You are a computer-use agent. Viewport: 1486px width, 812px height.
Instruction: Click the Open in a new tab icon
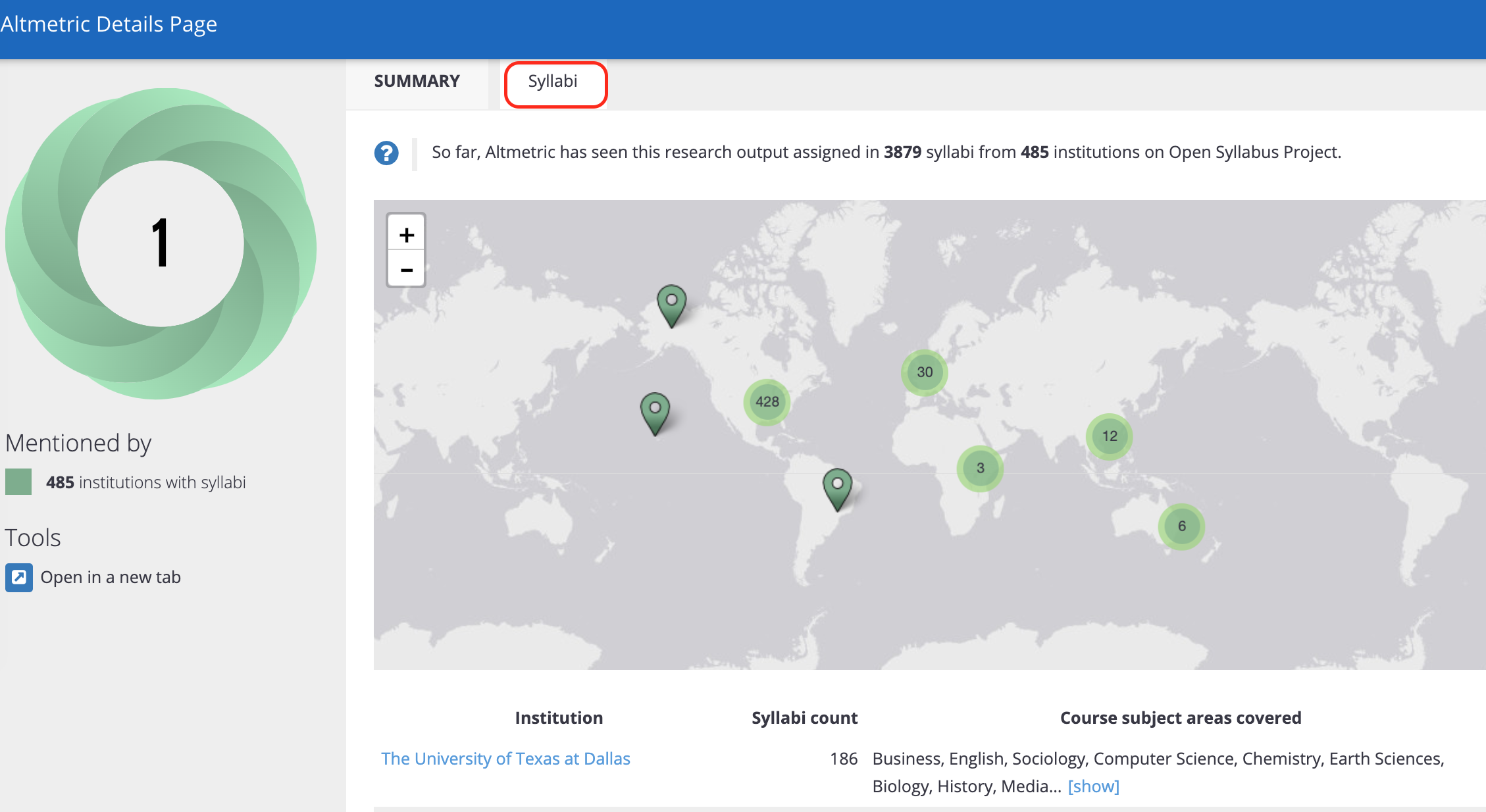click(19, 577)
